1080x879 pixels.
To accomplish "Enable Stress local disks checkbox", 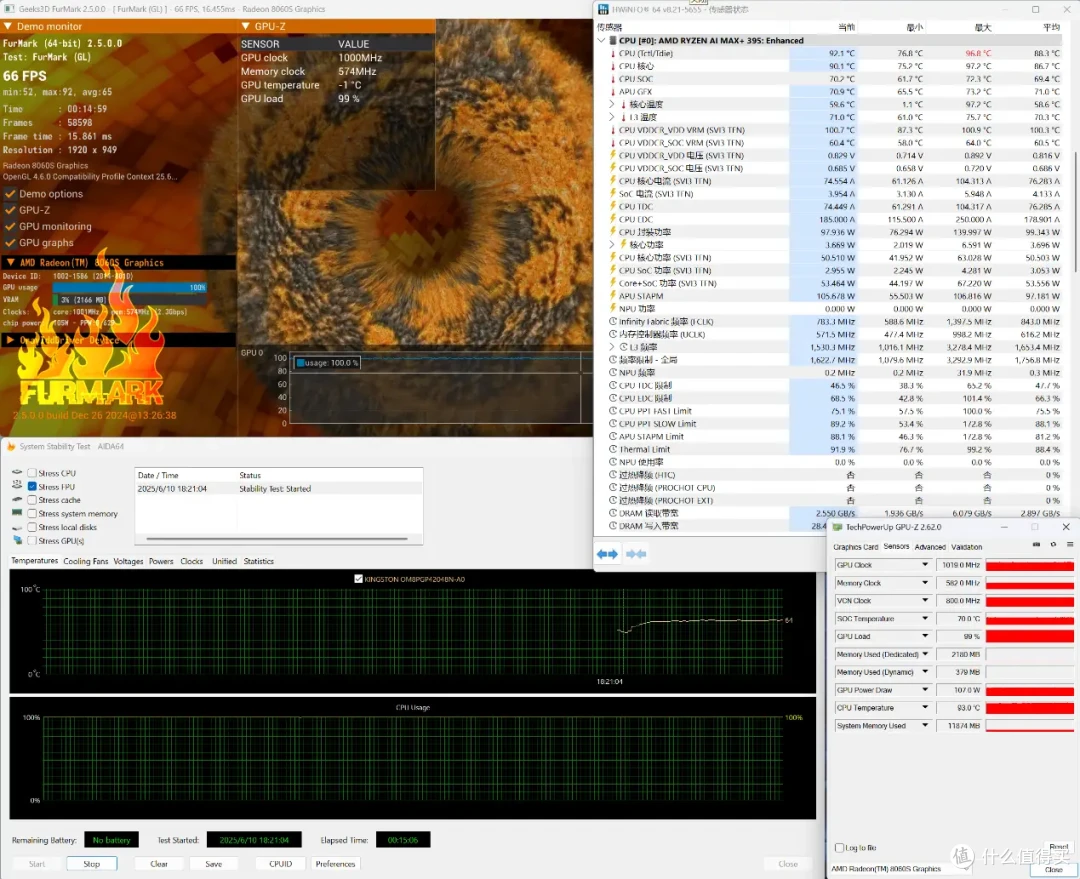I will (x=32, y=527).
